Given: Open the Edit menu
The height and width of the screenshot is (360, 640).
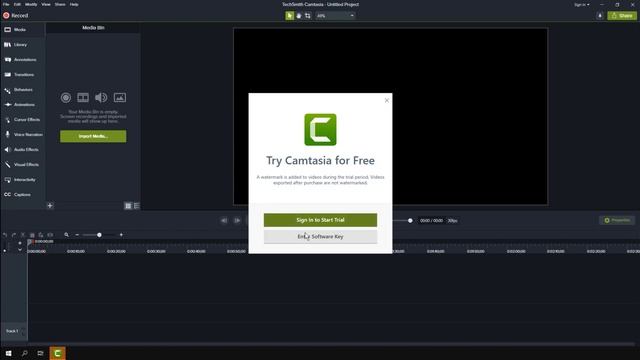Looking at the screenshot, I should pos(17,4).
